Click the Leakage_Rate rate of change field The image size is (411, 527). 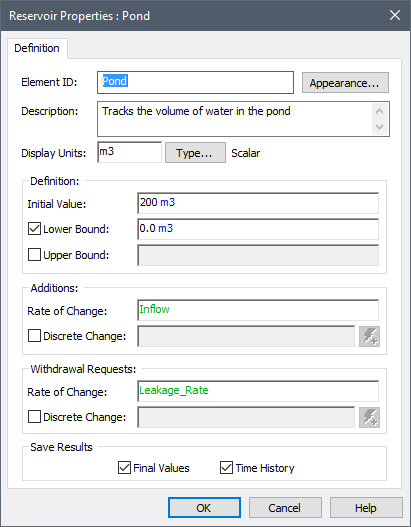[258, 391]
